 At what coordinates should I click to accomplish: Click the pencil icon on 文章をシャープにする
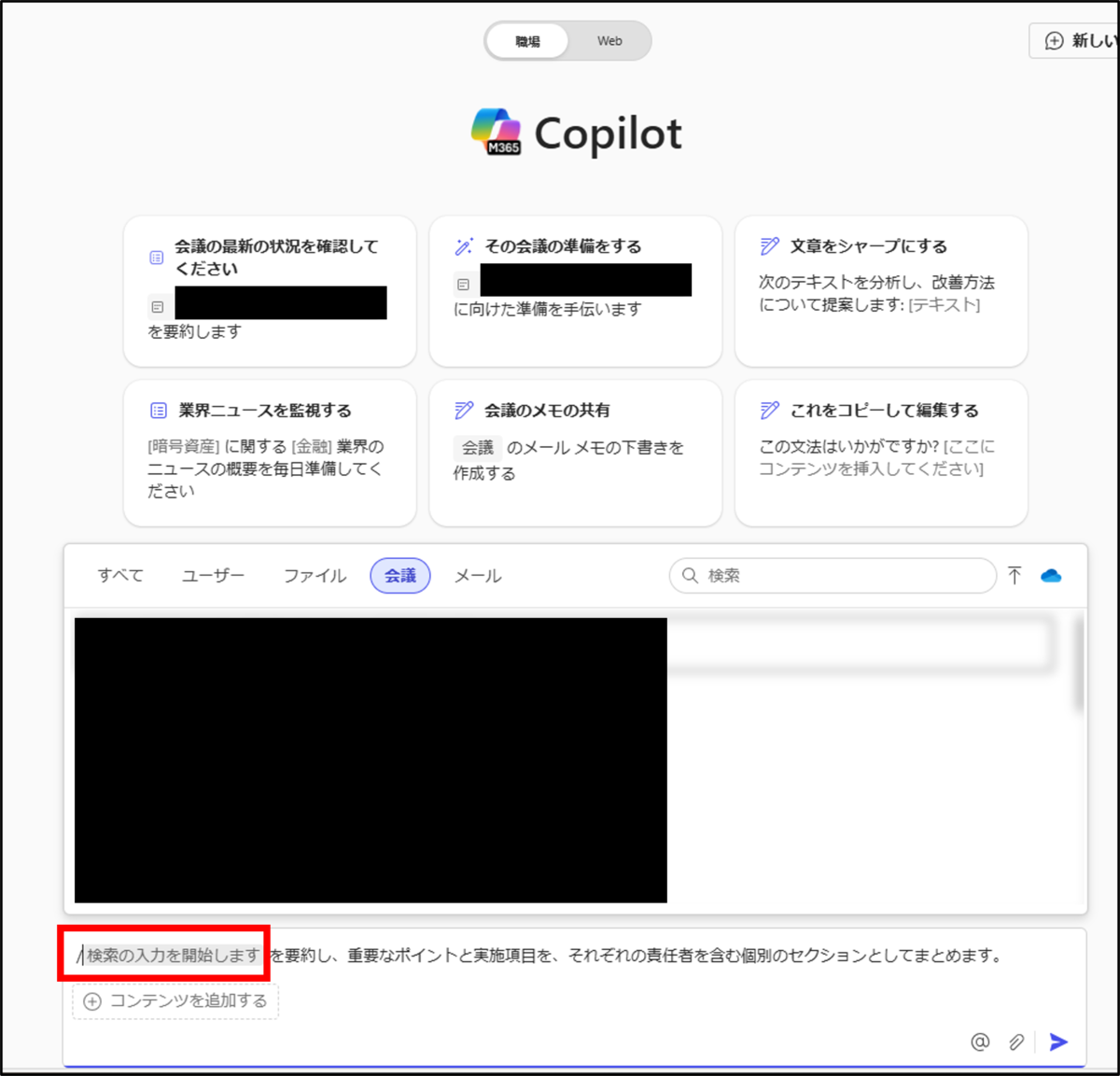pos(769,246)
